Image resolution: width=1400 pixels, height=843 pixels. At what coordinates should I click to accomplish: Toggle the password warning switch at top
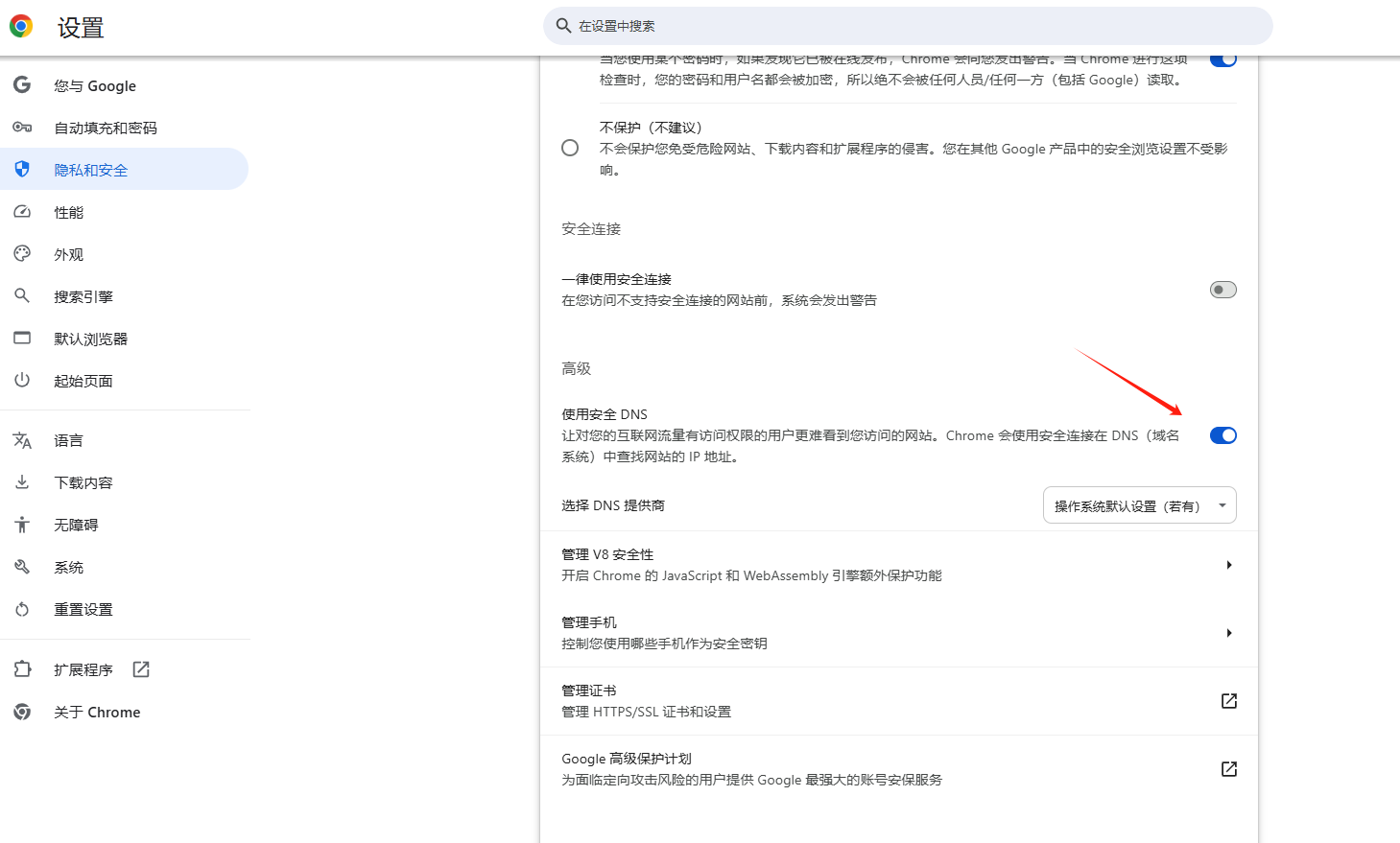(1222, 59)
